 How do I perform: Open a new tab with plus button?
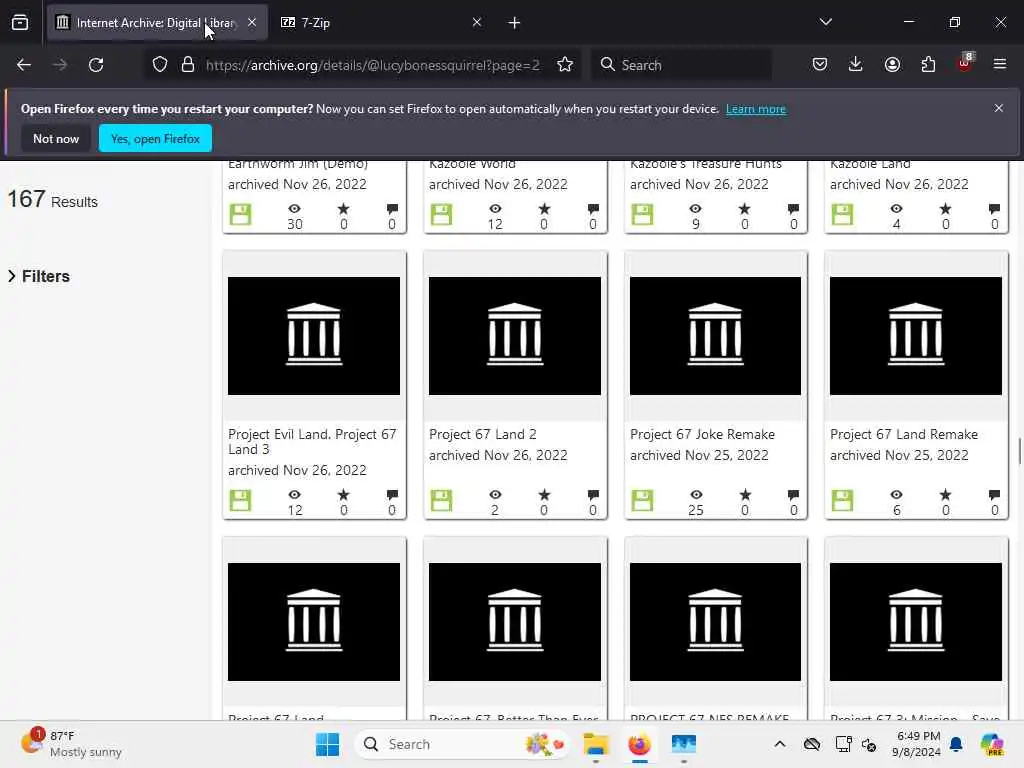tap(515, 23)
